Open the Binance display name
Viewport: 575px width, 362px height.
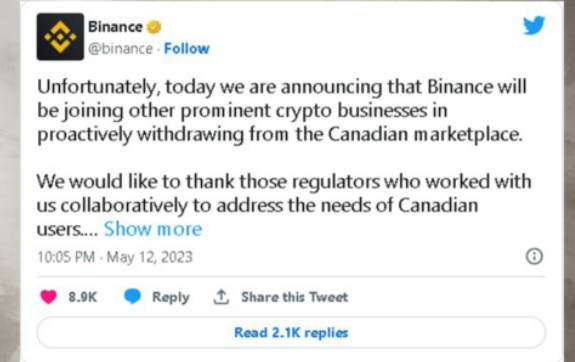coord(115,27)
